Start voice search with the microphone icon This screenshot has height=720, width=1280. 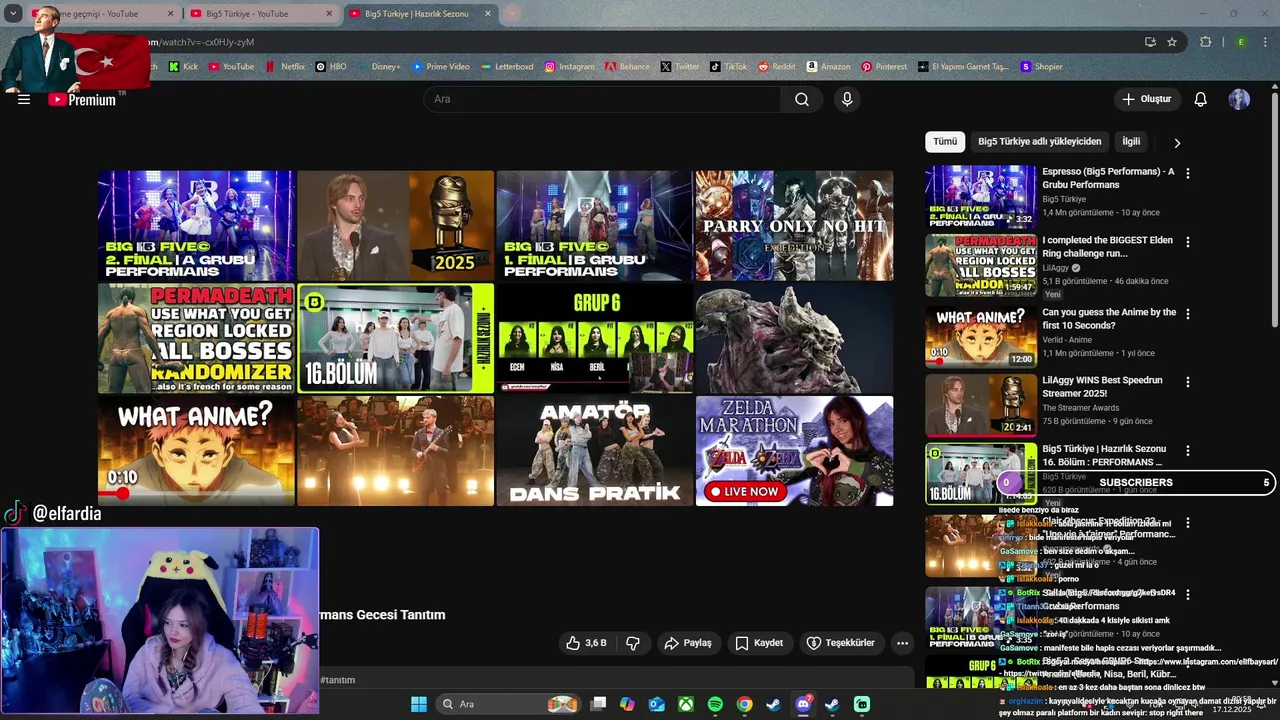click(847, 99)
